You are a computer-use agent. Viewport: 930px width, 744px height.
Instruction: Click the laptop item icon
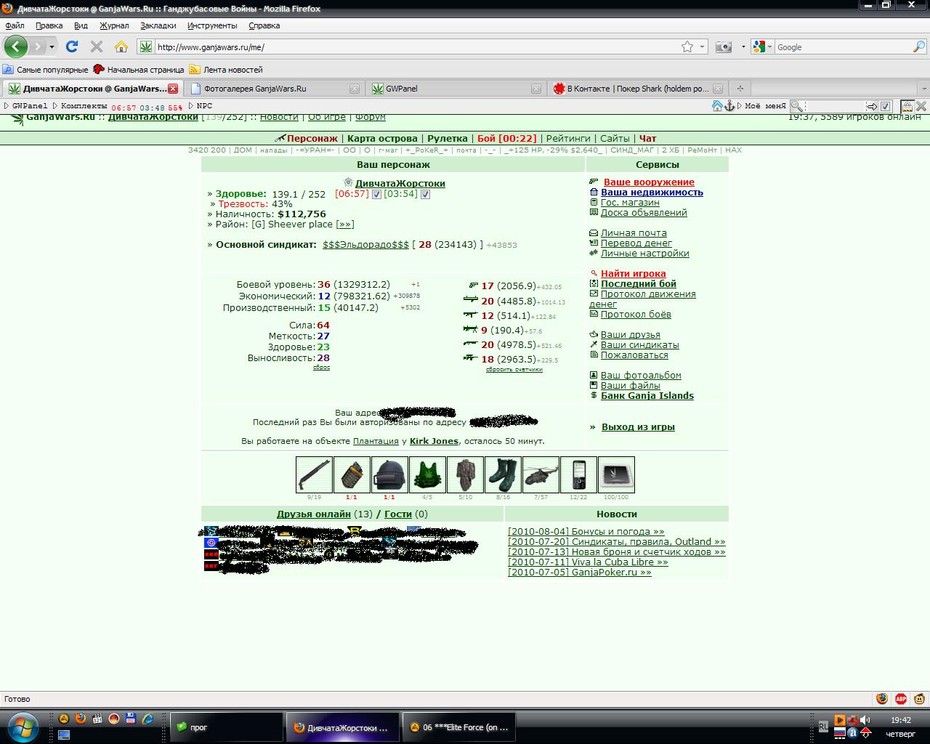616,475
